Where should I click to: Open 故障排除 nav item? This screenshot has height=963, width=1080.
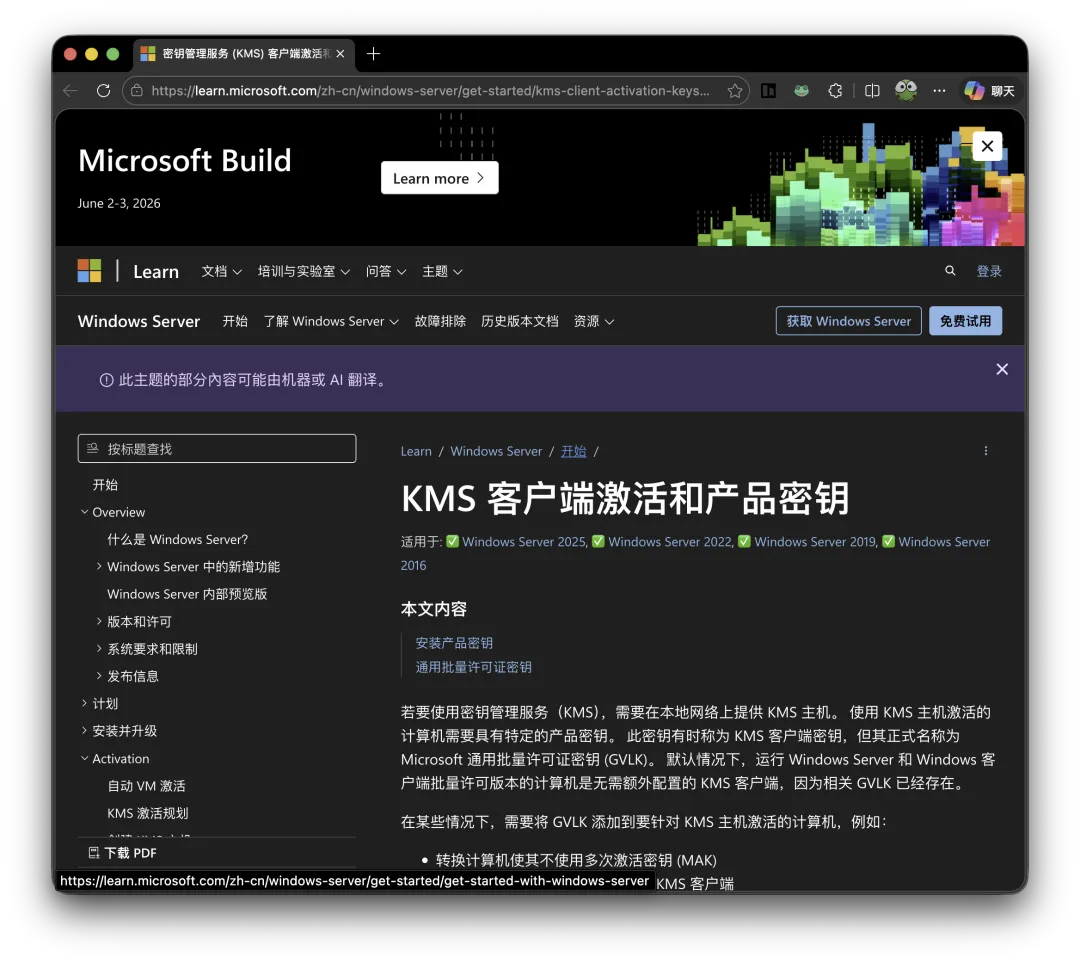point(440,321)
